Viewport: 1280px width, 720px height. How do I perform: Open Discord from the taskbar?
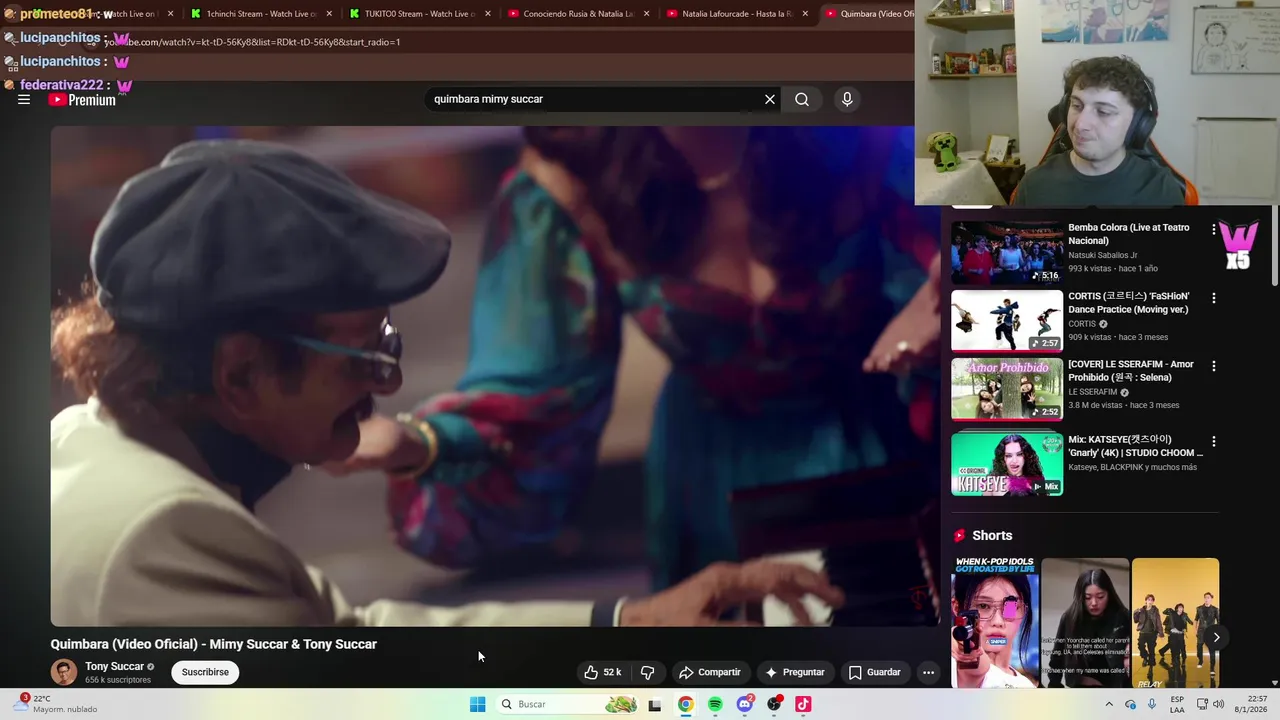[x=744, y=704]
